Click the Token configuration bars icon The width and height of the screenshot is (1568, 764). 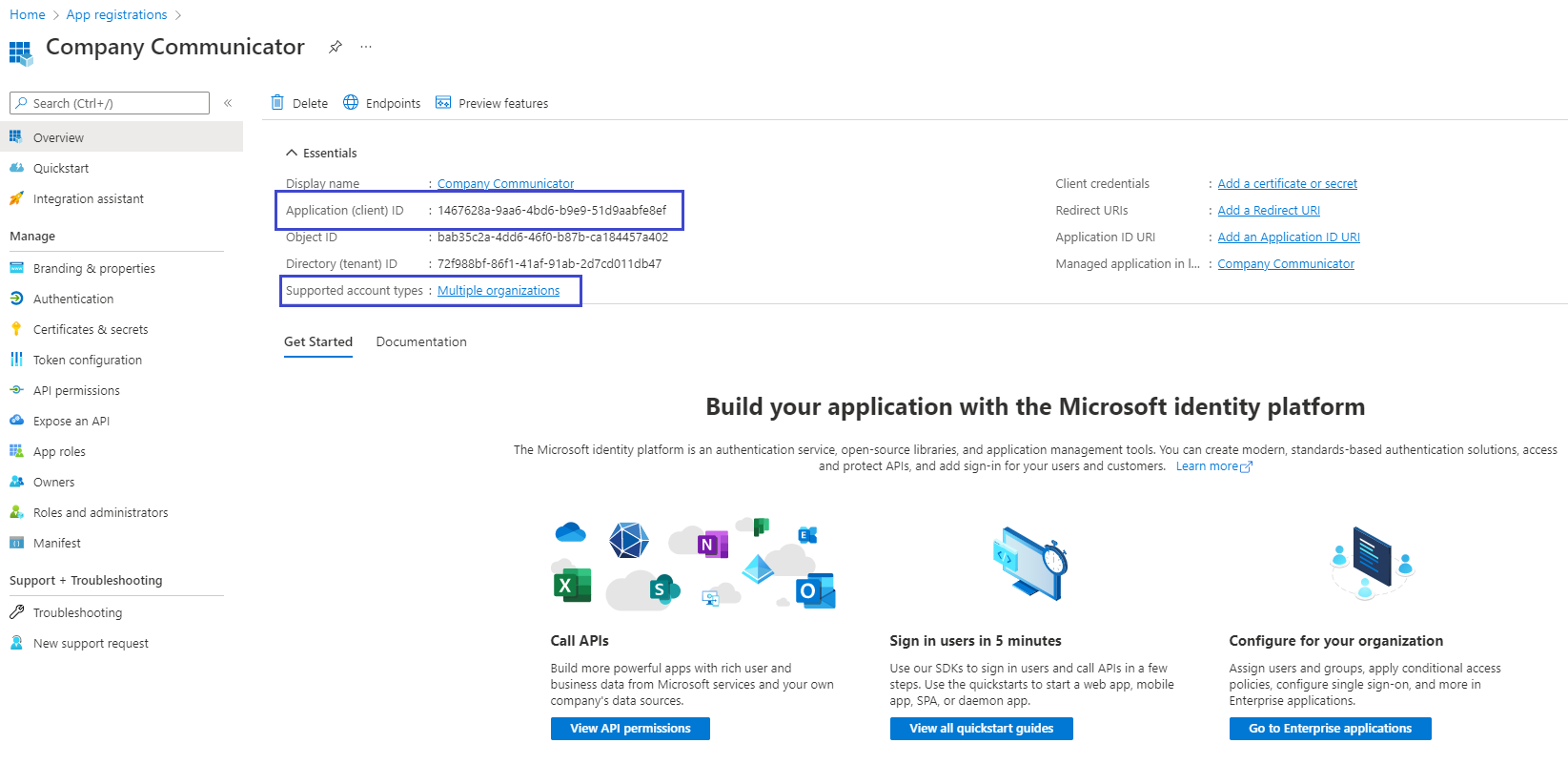pyautogui.click(x=16, y=360)
